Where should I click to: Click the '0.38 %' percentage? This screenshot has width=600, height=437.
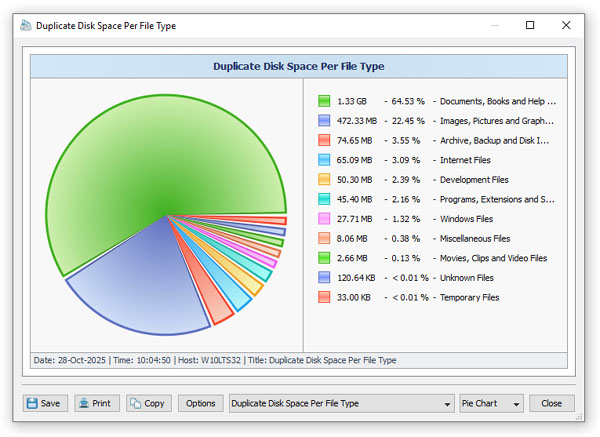coord(406,238)
